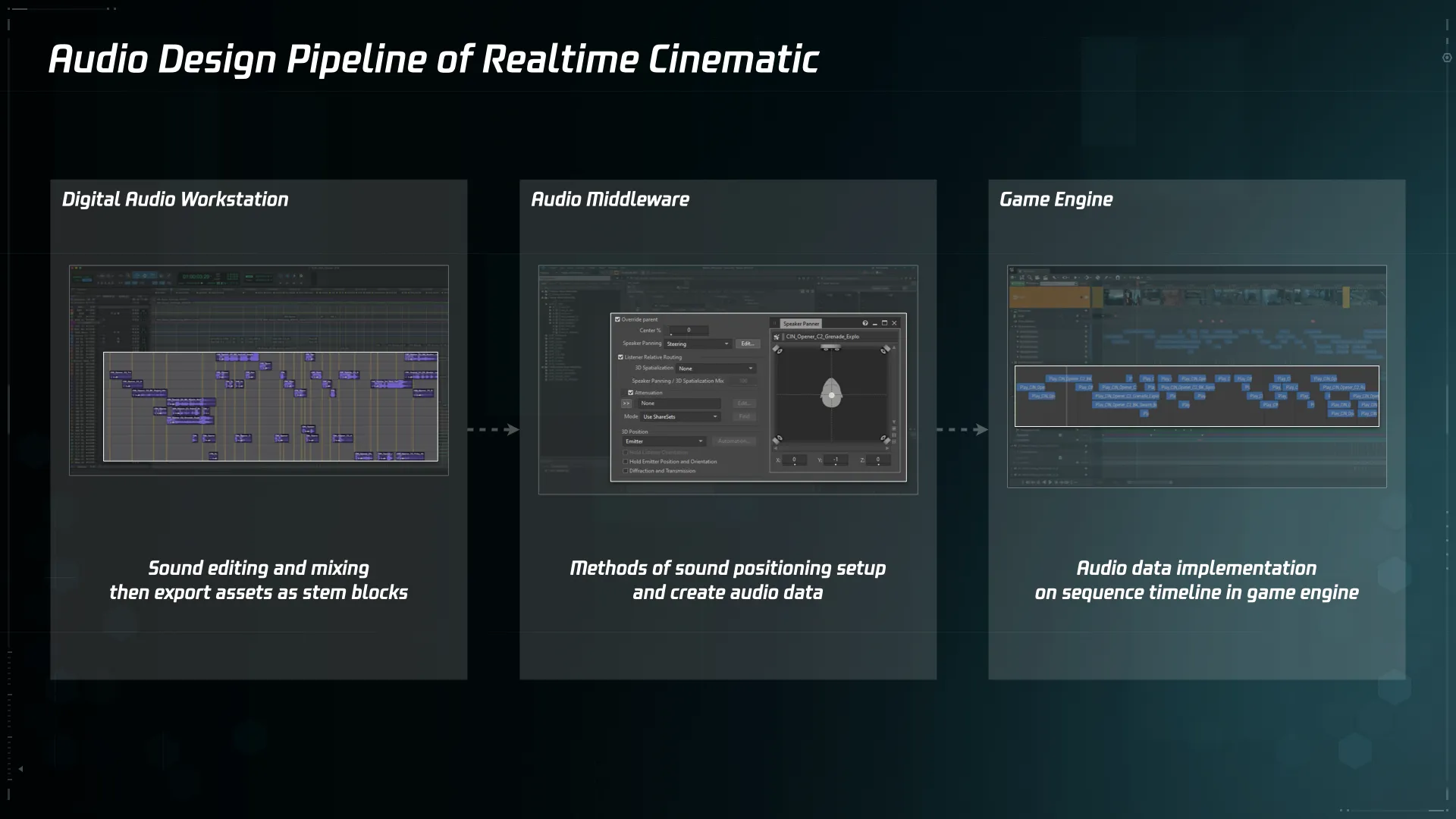Click the orange camera cuts track header

click(x=1050, y=297)
